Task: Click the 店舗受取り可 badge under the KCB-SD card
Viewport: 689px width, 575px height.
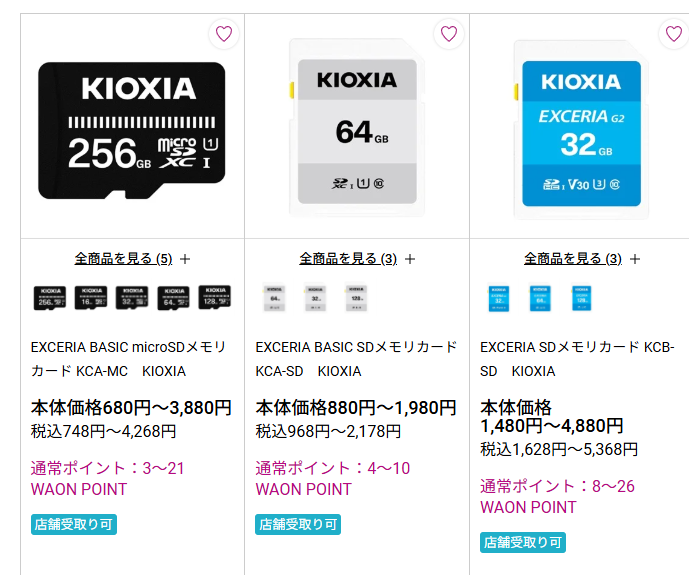Action: click(523, 543)
